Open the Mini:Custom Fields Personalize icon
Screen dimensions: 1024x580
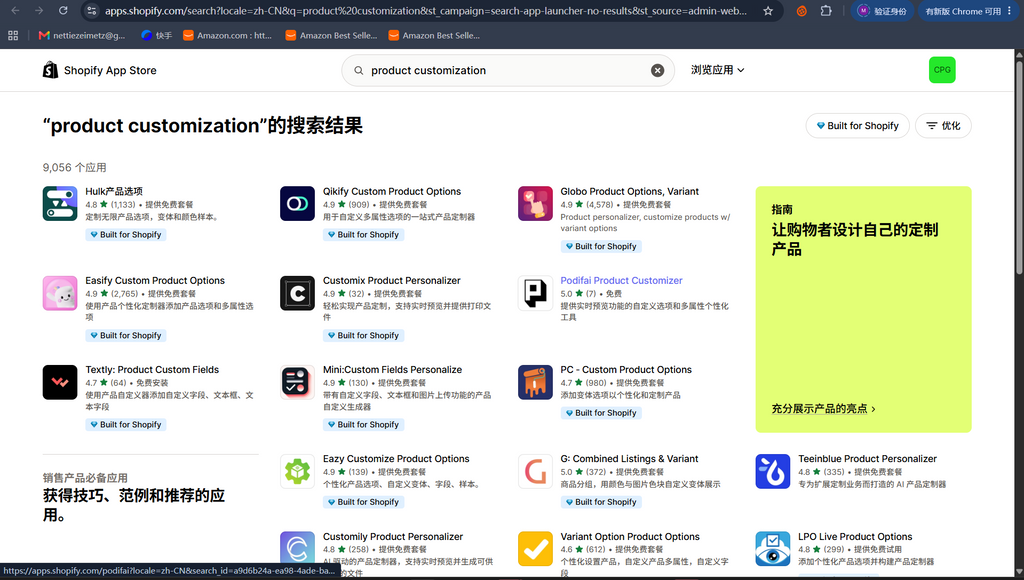coord(297,382)
